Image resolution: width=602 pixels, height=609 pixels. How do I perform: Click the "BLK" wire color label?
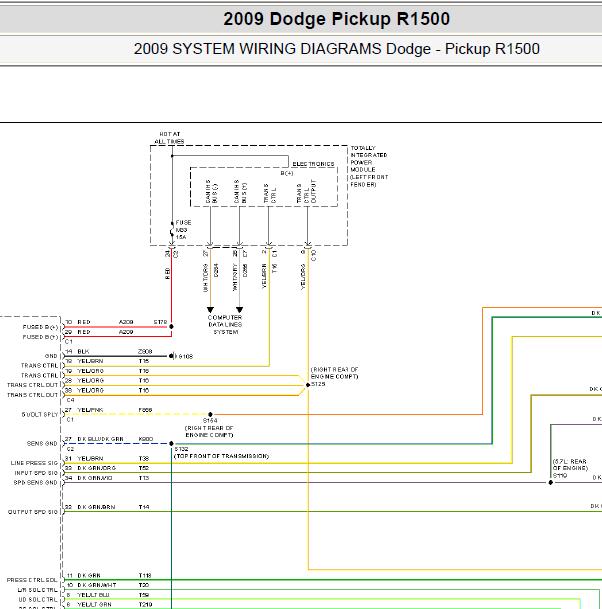[83, 351]
